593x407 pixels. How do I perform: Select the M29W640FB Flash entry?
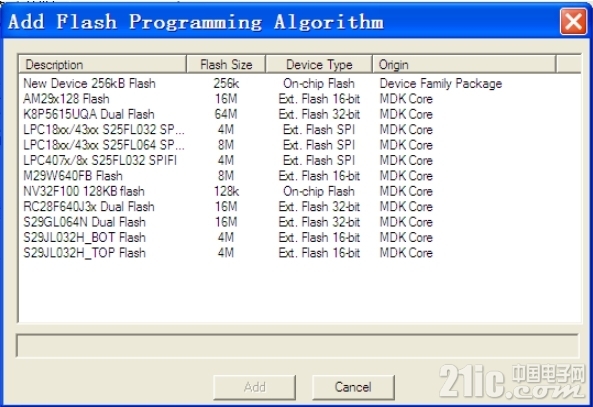[73, 176]
